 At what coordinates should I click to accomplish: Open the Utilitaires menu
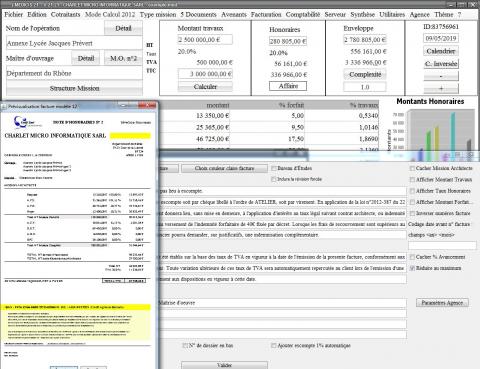(392, 14)
